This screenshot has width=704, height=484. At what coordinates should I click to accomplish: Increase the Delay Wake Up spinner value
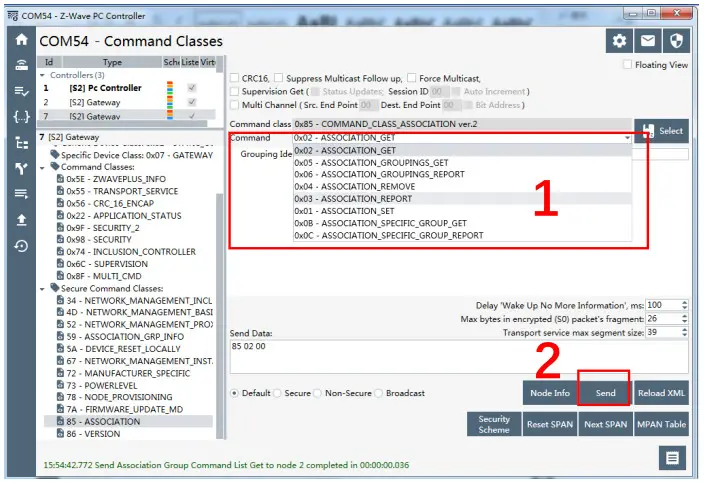click(x=684, y=303)
